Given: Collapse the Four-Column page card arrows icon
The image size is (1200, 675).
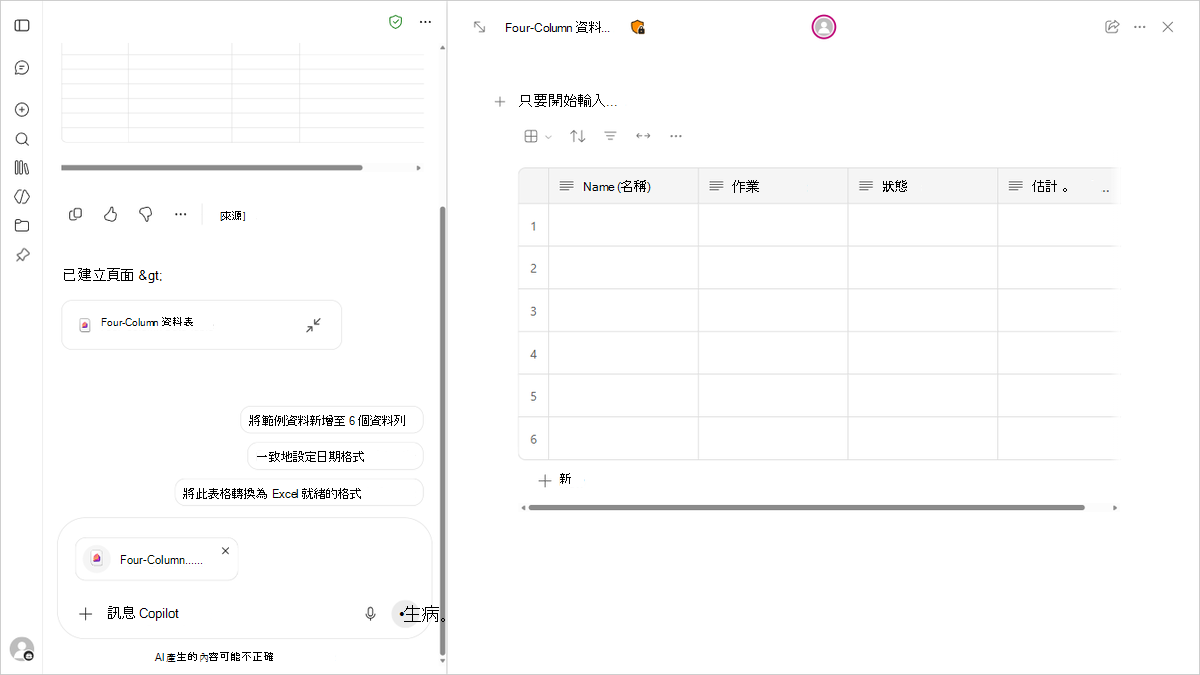Looking at the screenshot, I should (x=313, y=325).
